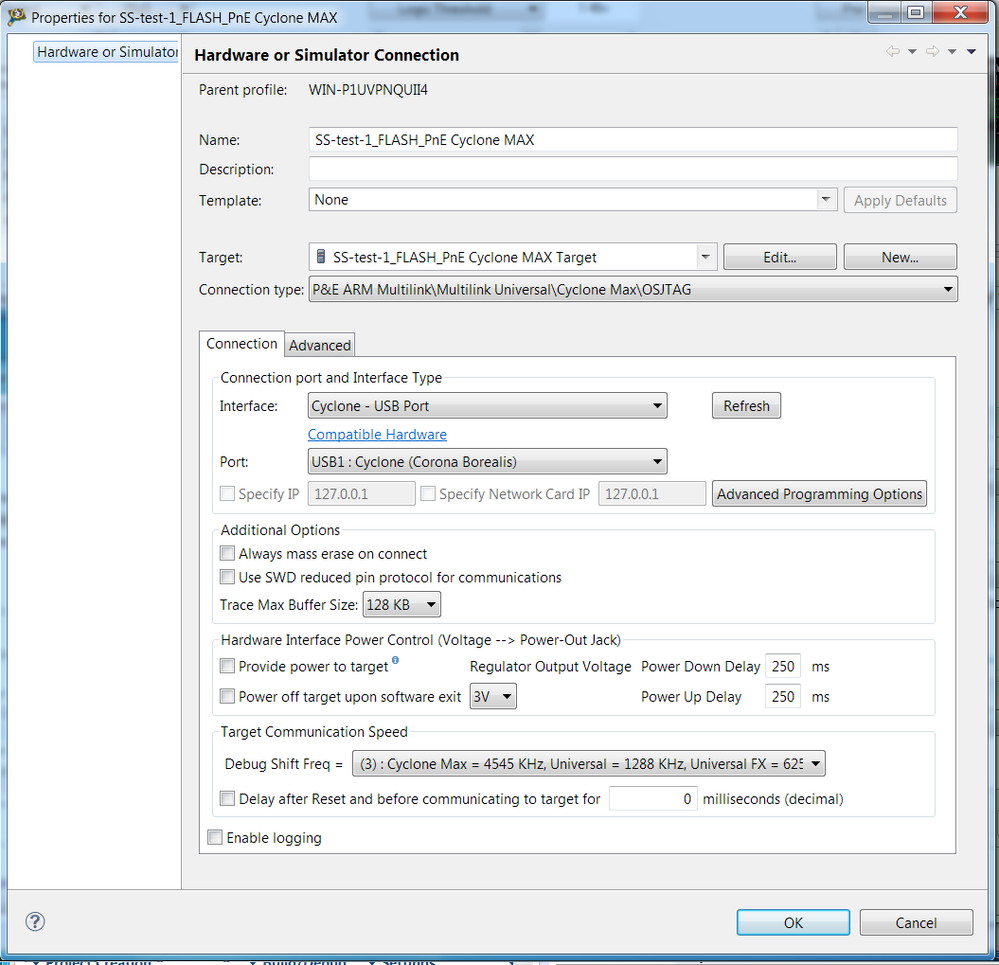Click the back navigation arrow icon
Viewport: 999px width, 965px height.
[893, 52]
